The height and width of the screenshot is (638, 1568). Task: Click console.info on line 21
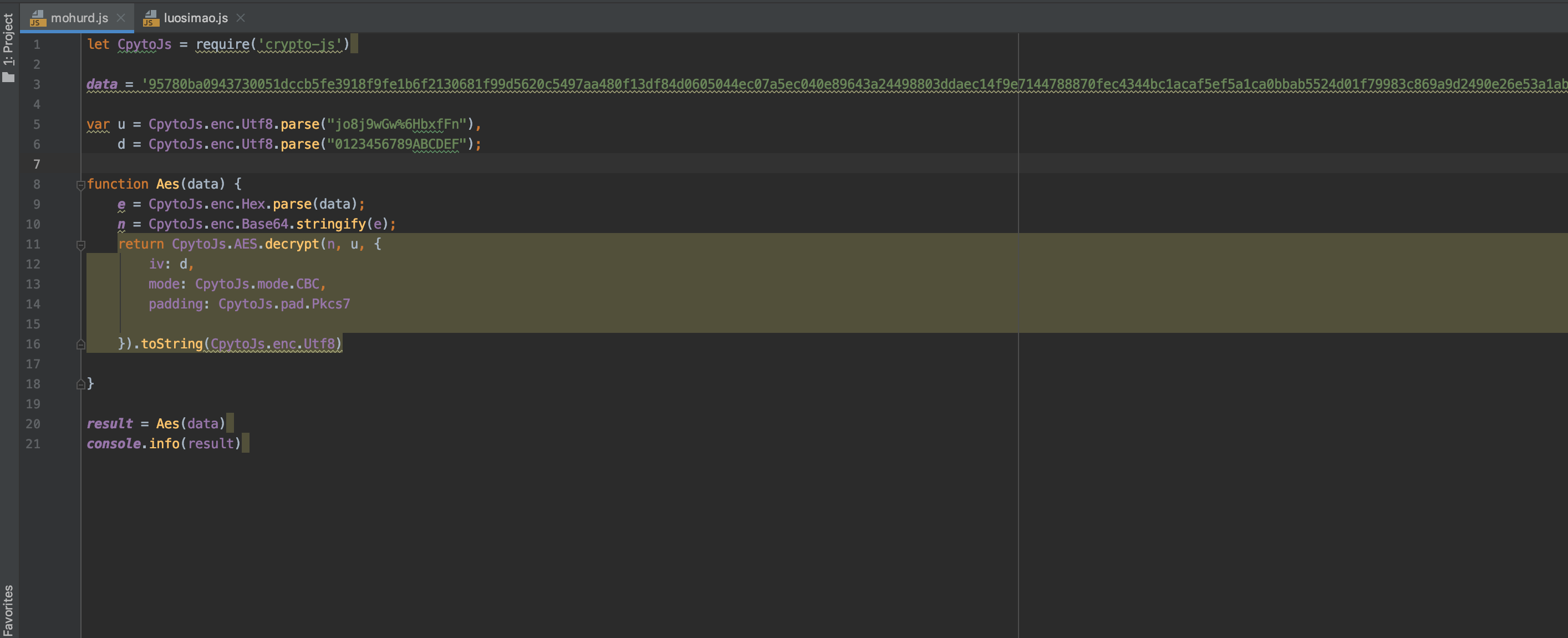coord(133,444)
